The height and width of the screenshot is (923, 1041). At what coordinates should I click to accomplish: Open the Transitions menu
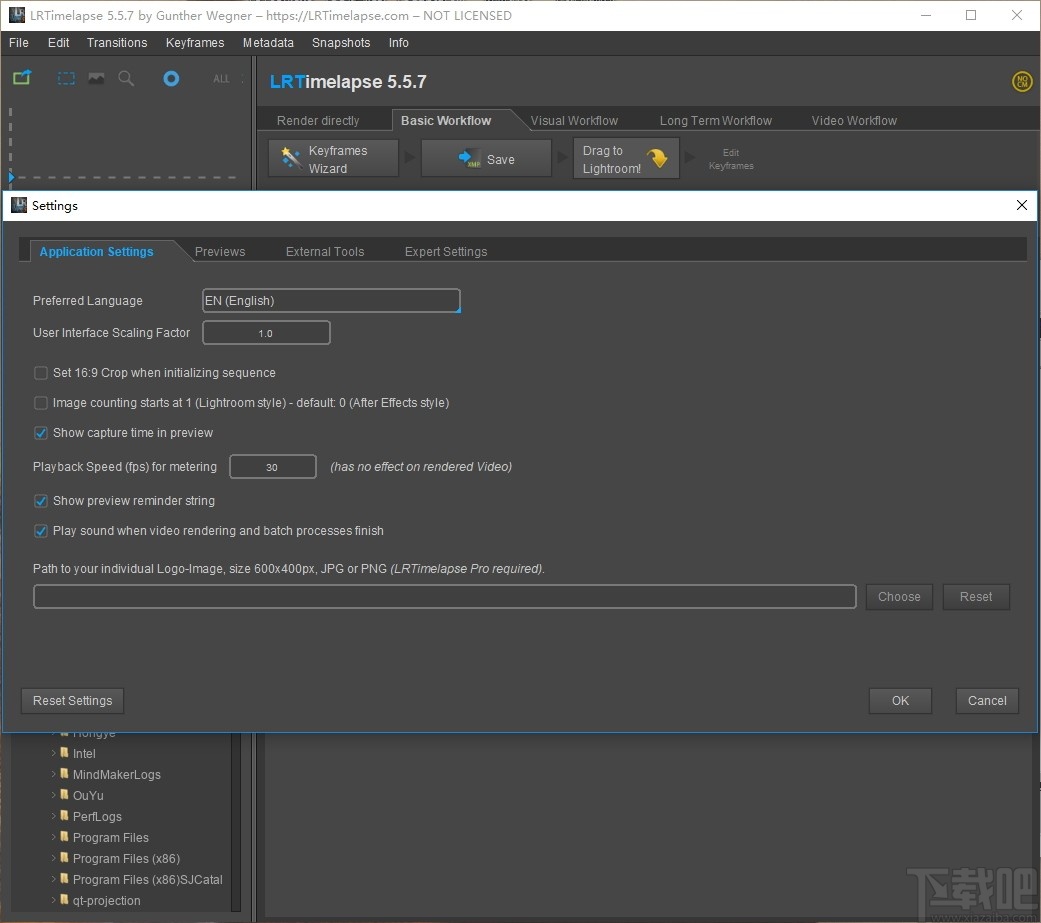point(117,42)
